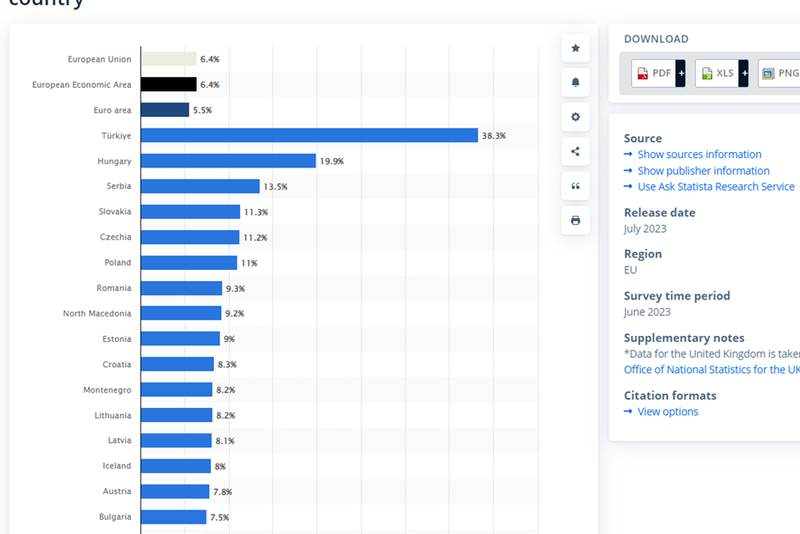Open Show publisher information link
800x534 pixels.
(x=703, y=171)
